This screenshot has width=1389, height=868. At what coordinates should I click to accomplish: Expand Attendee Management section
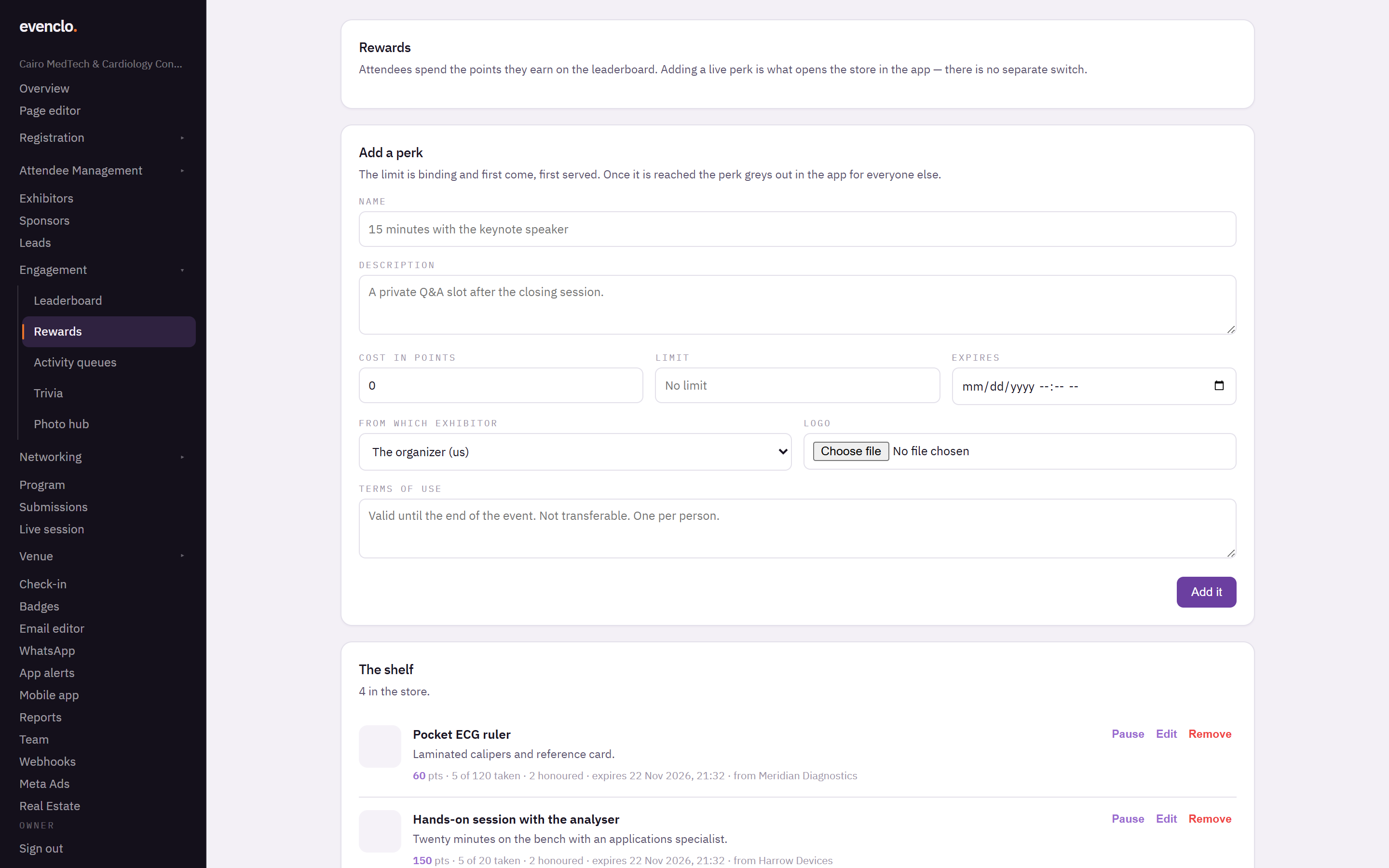click(103, 171)
